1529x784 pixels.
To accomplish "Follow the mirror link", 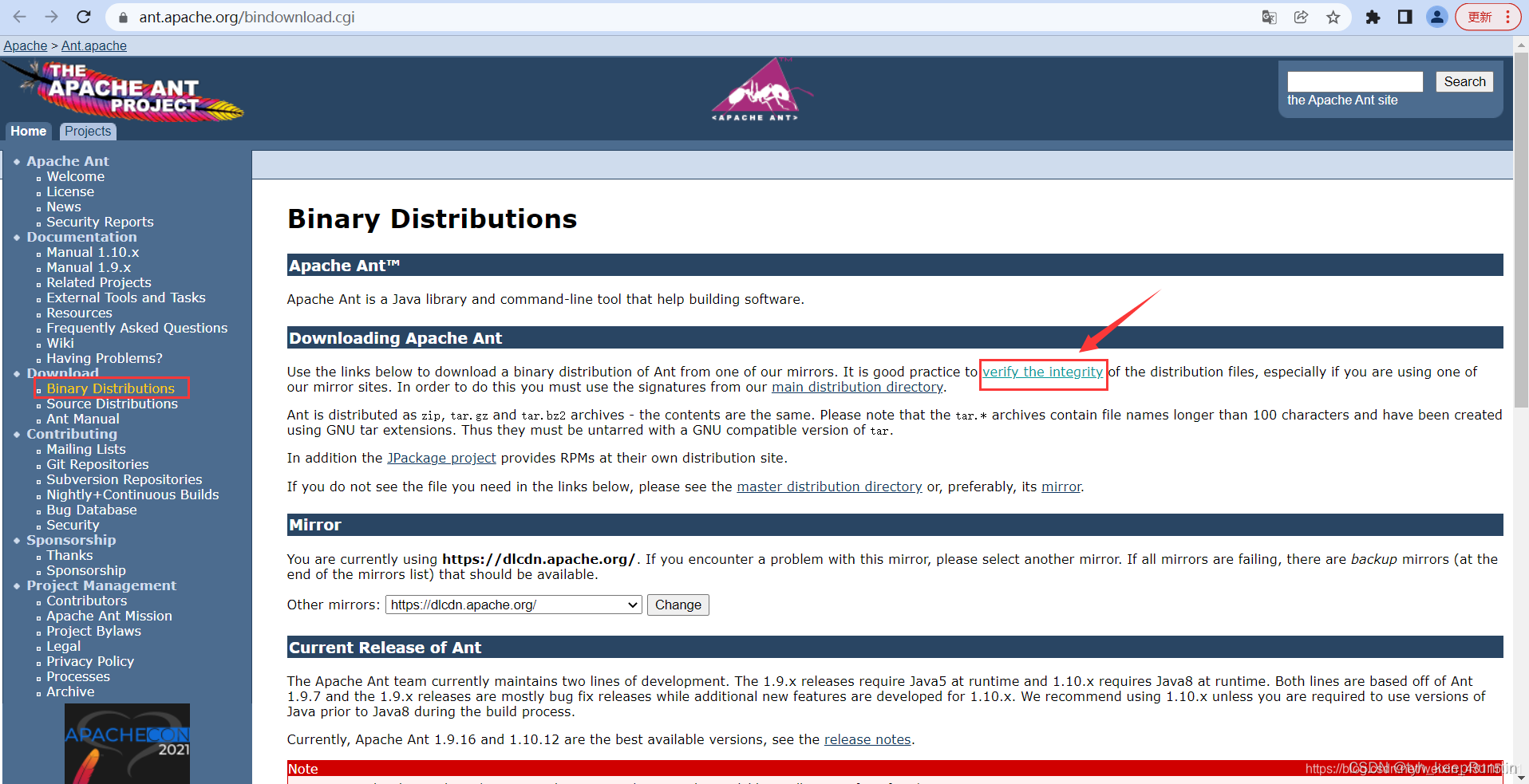I will point(1061,487).
